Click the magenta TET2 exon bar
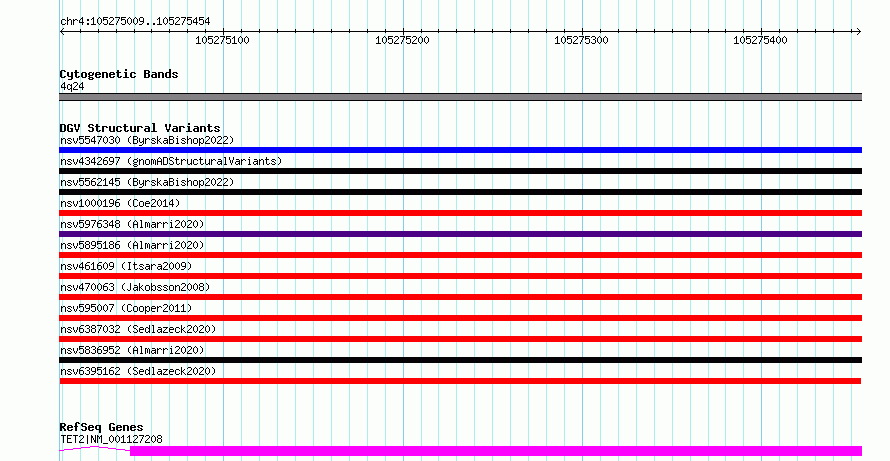890x461 pixels. tap(496, 451)
